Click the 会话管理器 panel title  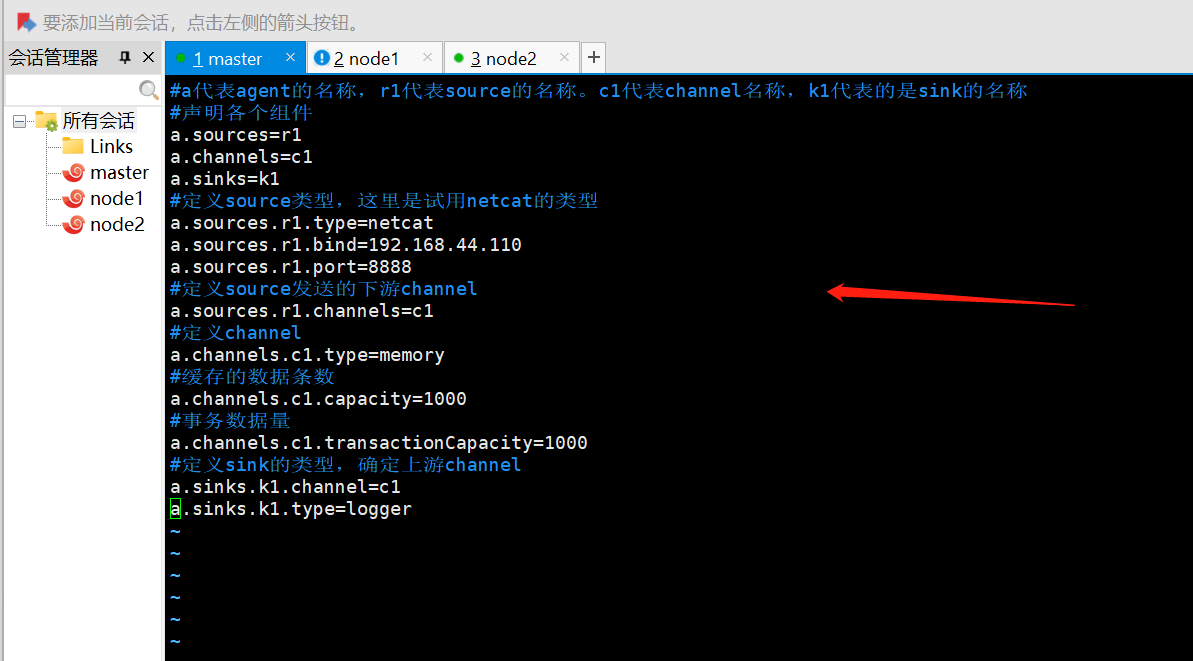click(x=53, y=58)
